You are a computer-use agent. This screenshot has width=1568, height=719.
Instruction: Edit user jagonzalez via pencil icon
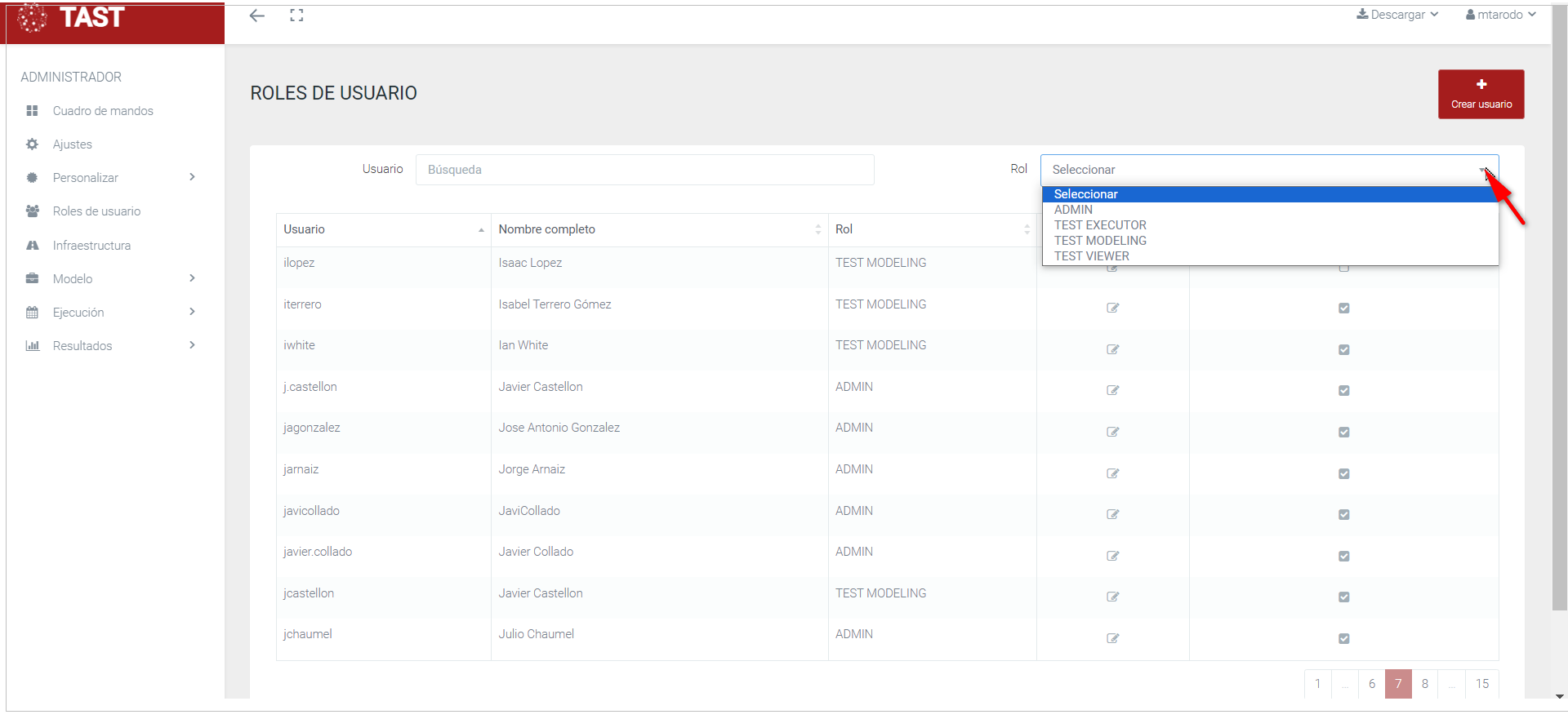pos(1112,432)
